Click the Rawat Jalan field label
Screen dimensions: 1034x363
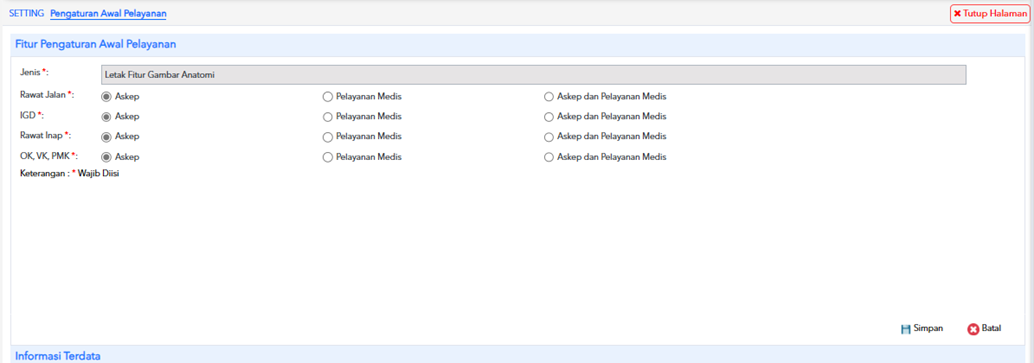[x=47, y=95]
